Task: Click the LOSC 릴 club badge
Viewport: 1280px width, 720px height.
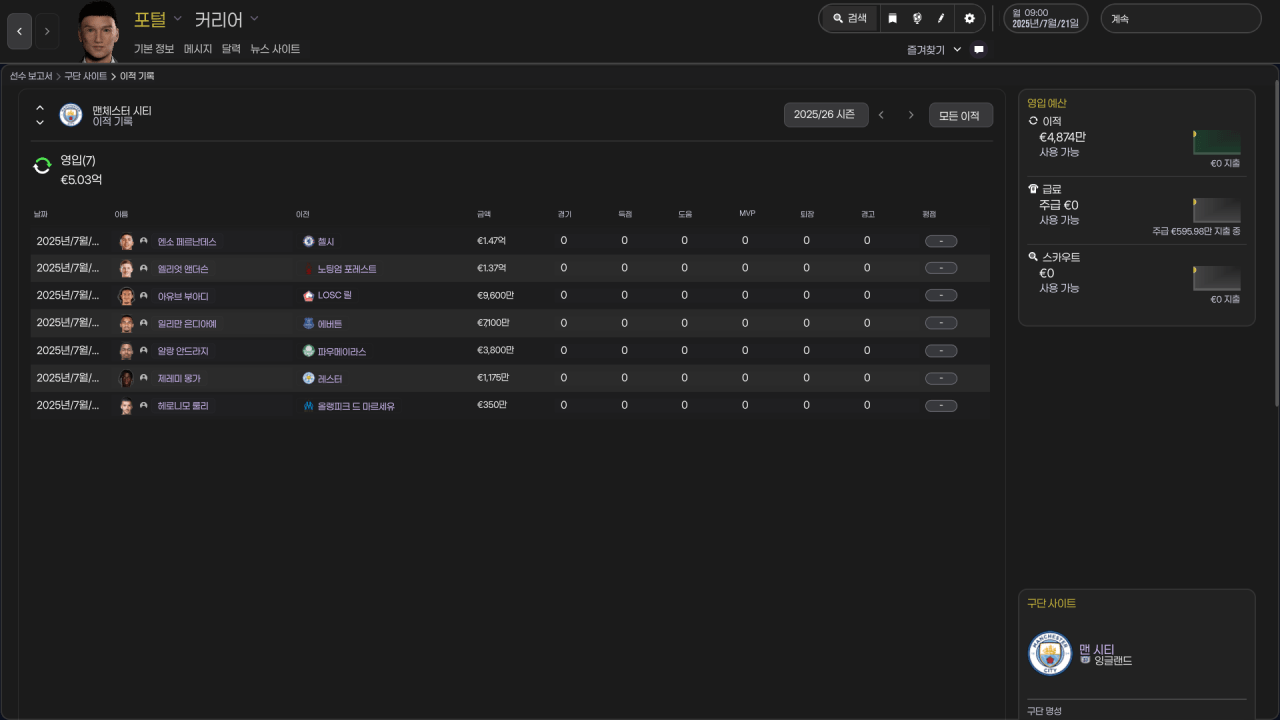Action: (x=308, y=296)
